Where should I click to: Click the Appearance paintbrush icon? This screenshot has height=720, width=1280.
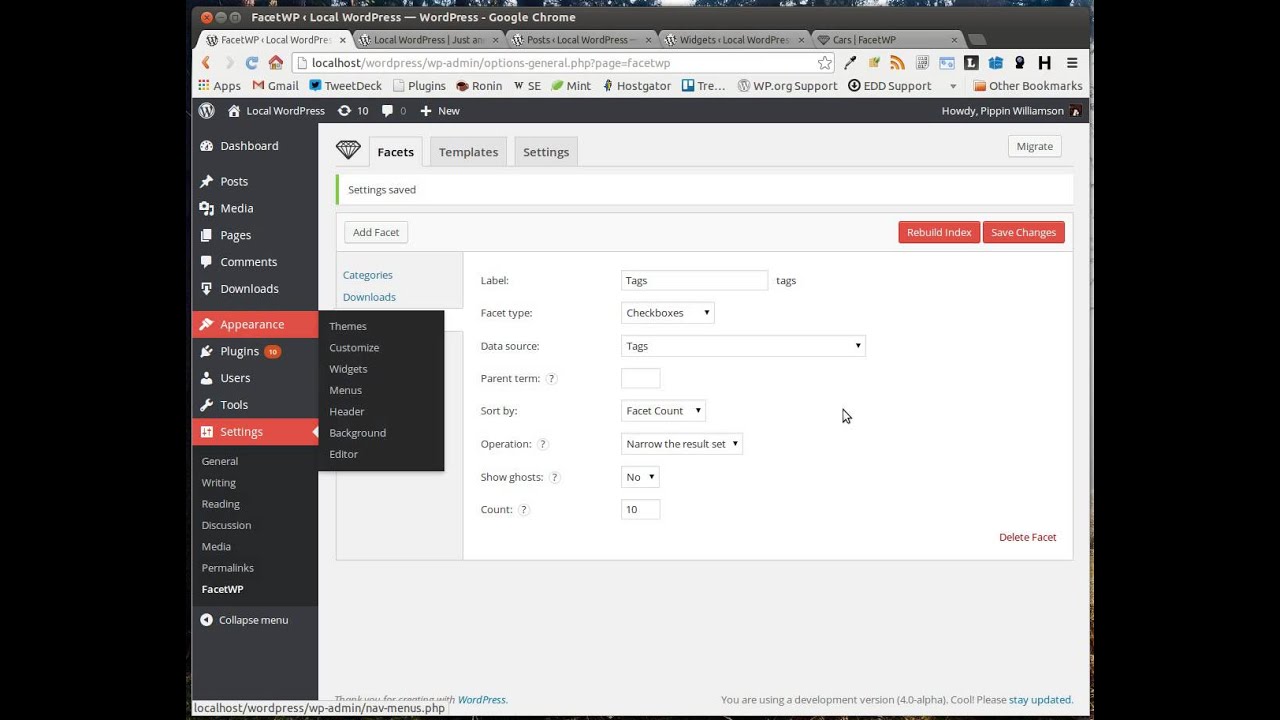(x=206, y=324)
